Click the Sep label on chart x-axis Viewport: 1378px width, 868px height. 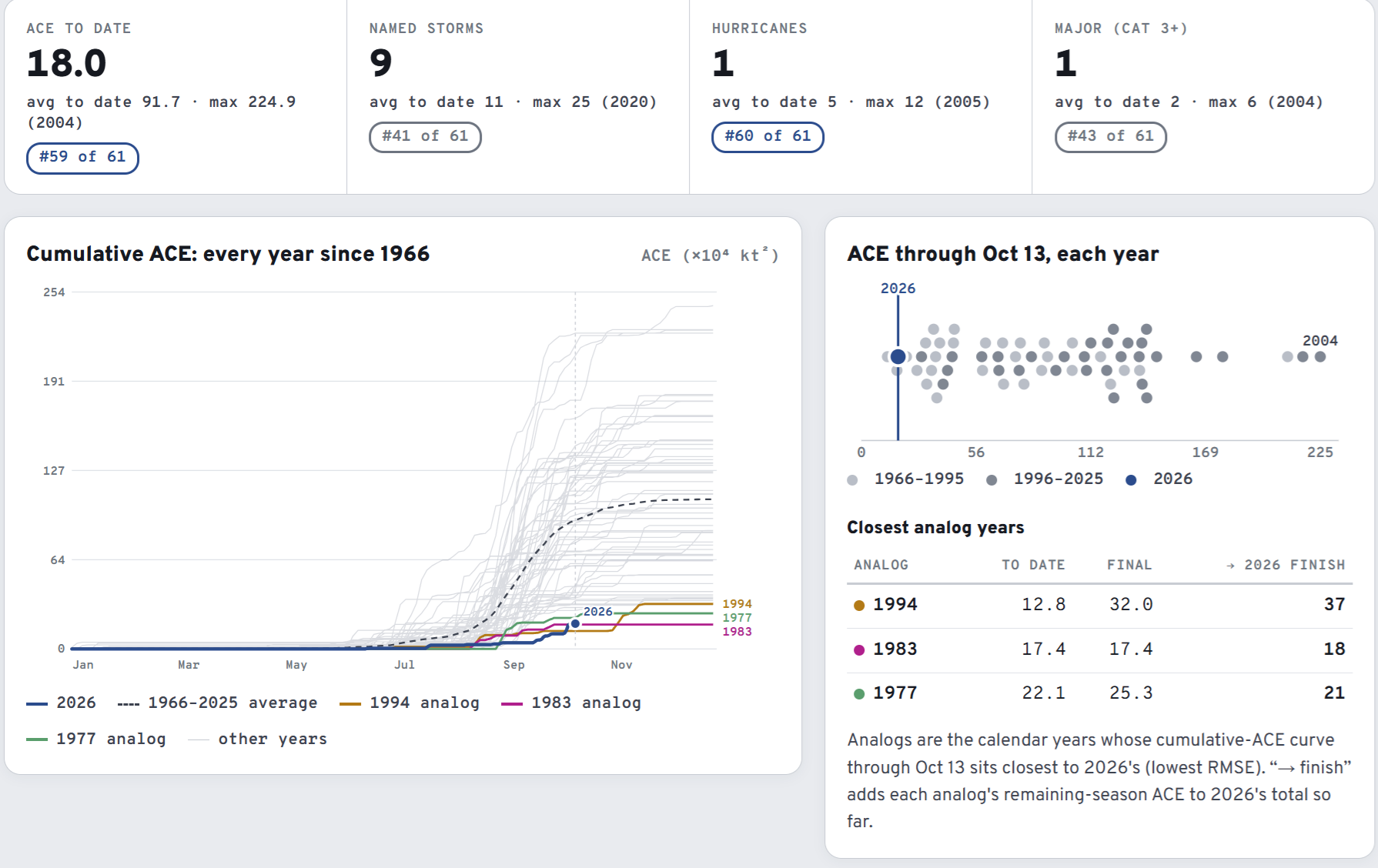tap(513, 665)
